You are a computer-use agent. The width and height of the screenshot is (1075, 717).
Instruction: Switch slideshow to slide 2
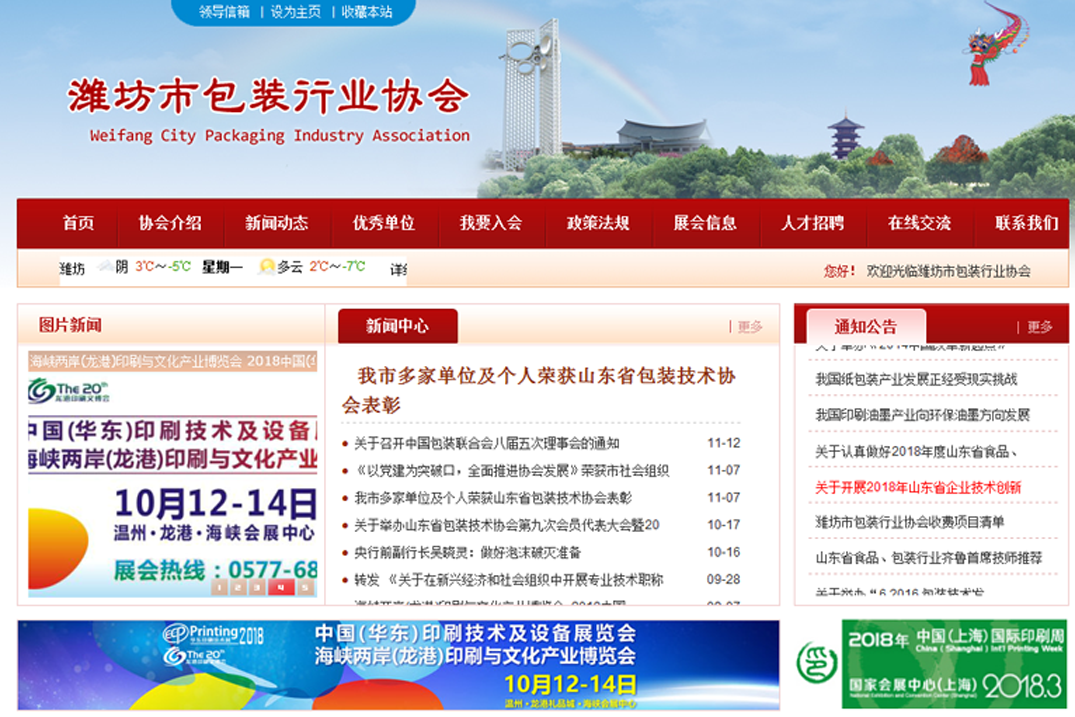237,587
